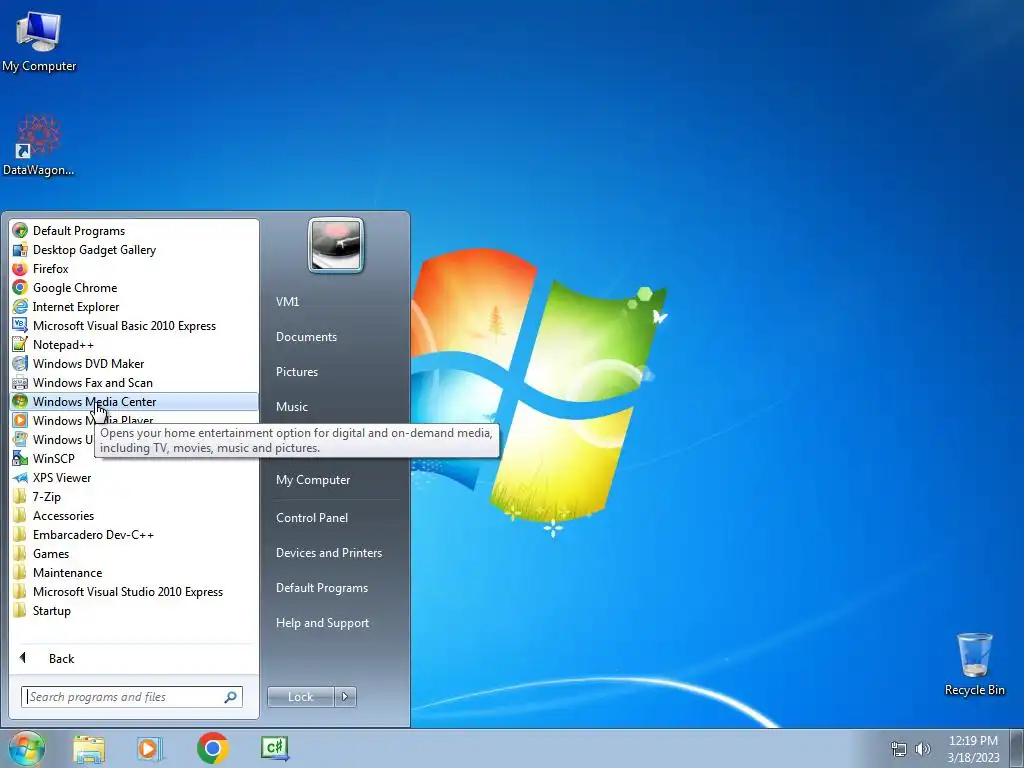Open the Internet Explorer icon

pyautogui.click(x=20, y=306)
